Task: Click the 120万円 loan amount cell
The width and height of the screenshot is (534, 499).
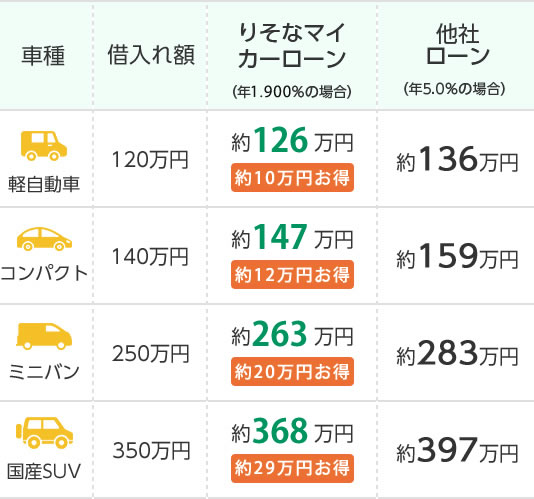Action: tap(150, 160)
